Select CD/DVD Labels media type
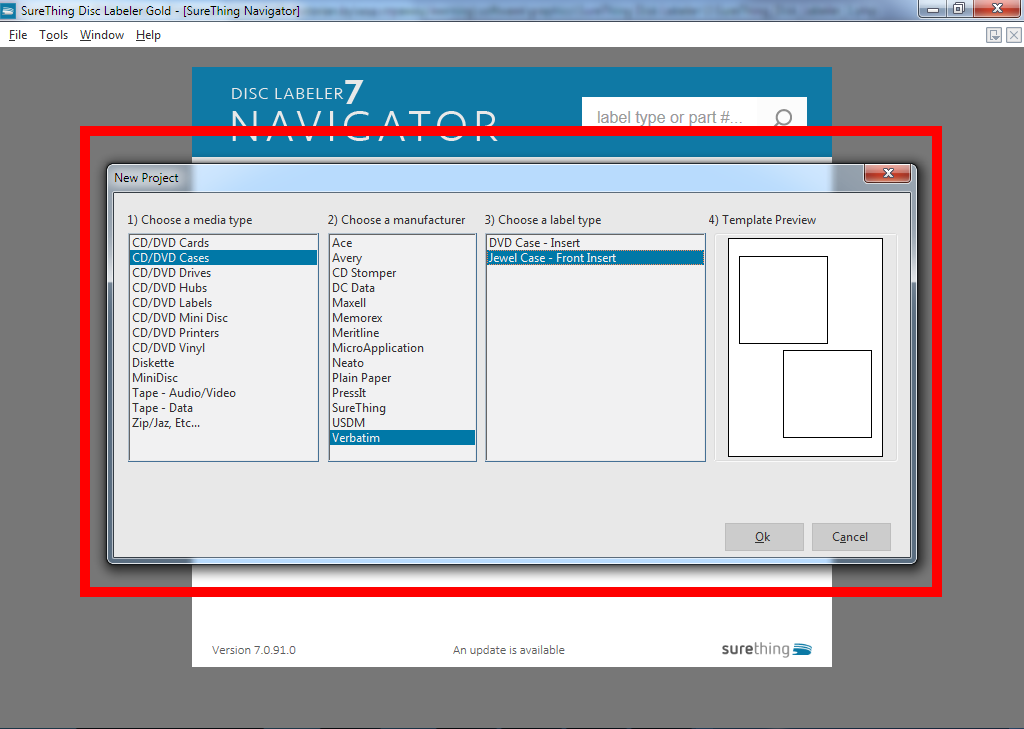1024x729 pixels. click(172, 303)
